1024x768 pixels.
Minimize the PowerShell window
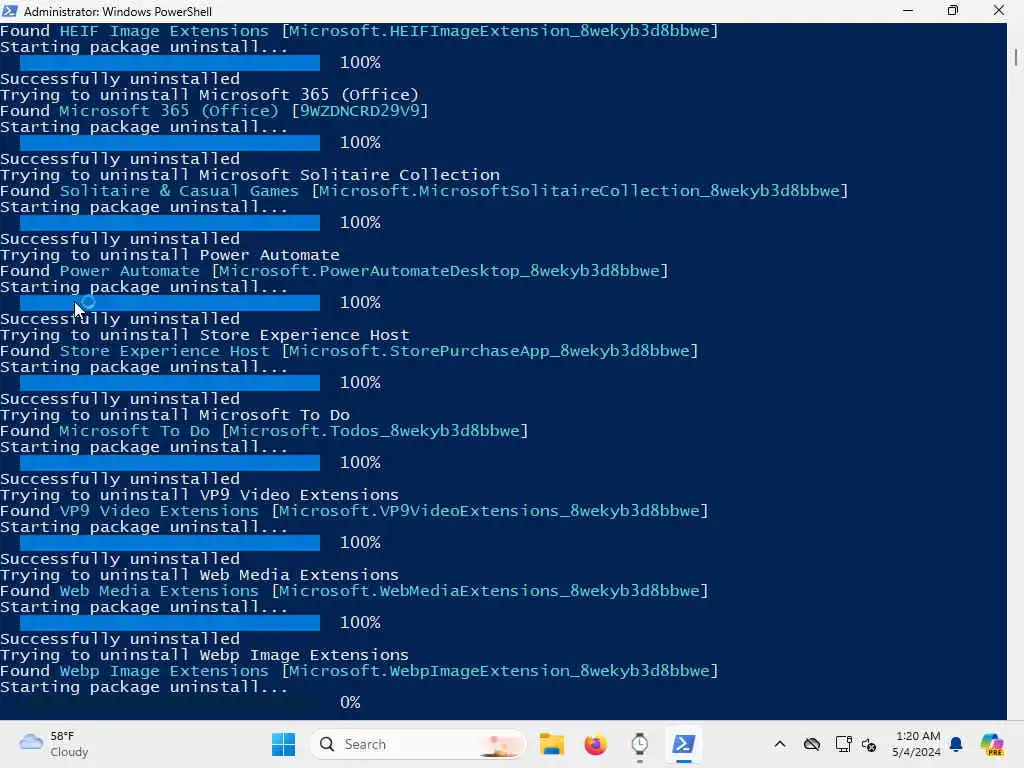(908, 11)
